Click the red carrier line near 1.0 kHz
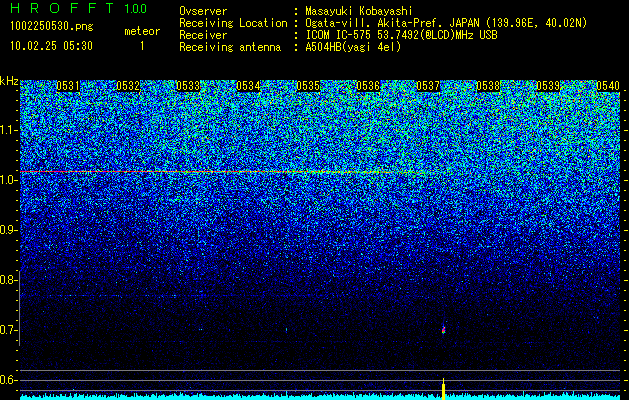This screenshot has height=400, width=629. coord(225,172)
